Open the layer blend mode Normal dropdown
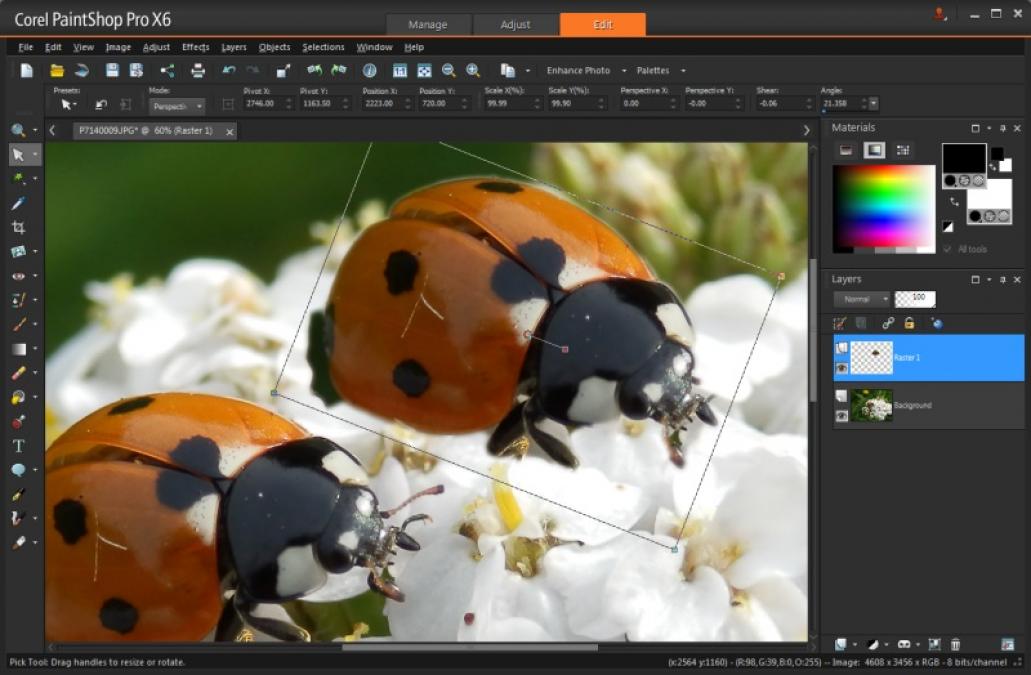Image resolution: width=1031 pixels, height=675 pixels. click(862, 299)
